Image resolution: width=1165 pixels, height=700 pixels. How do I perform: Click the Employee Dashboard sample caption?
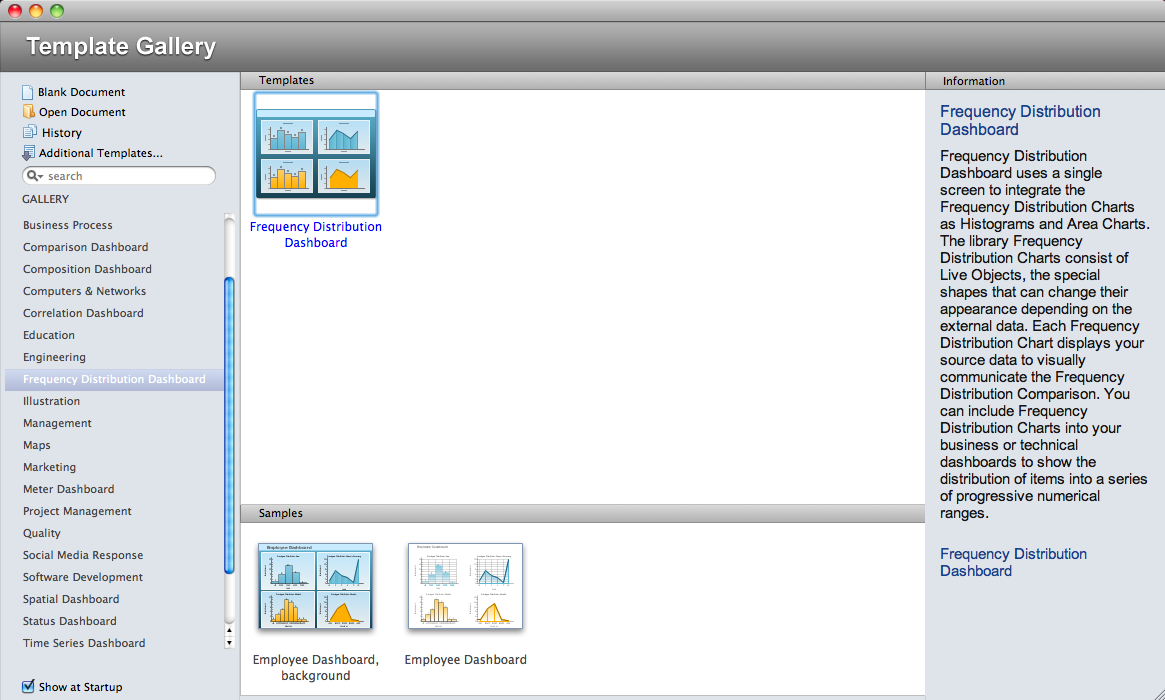[465, 660]
